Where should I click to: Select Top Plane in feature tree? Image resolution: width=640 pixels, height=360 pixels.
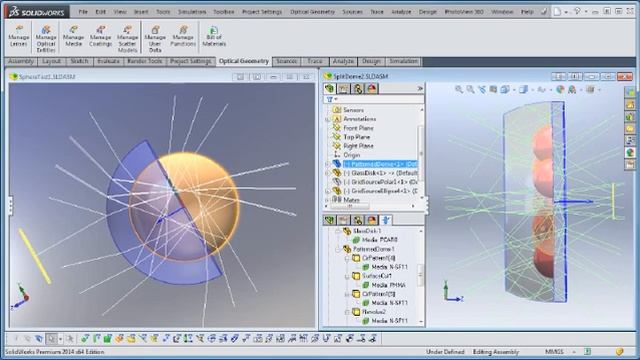[x=356, y=137]
